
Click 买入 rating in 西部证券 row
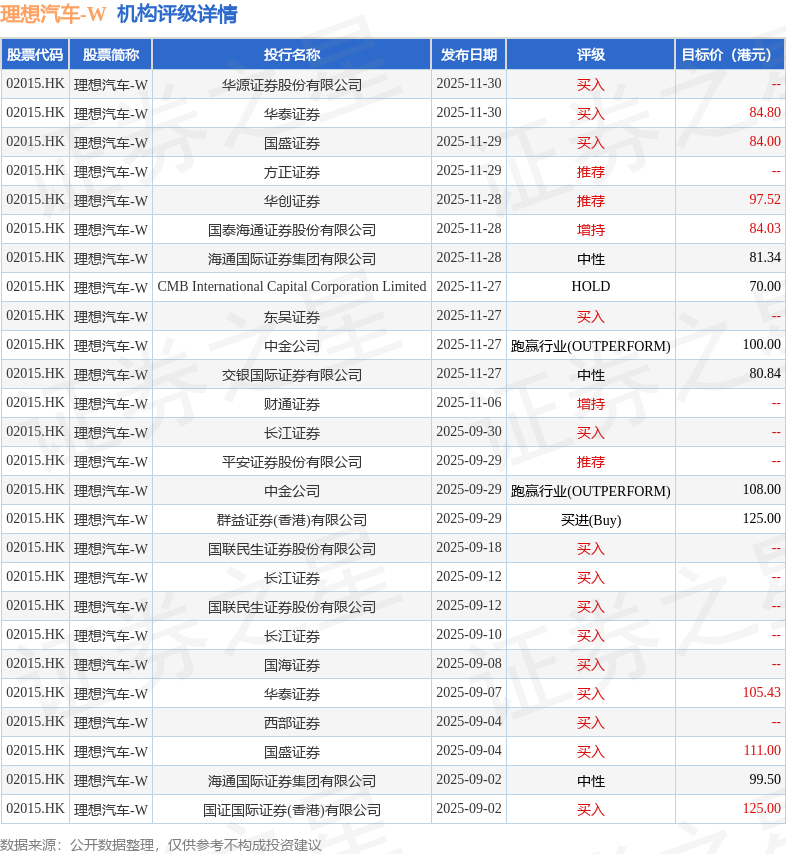pos(590,723)
